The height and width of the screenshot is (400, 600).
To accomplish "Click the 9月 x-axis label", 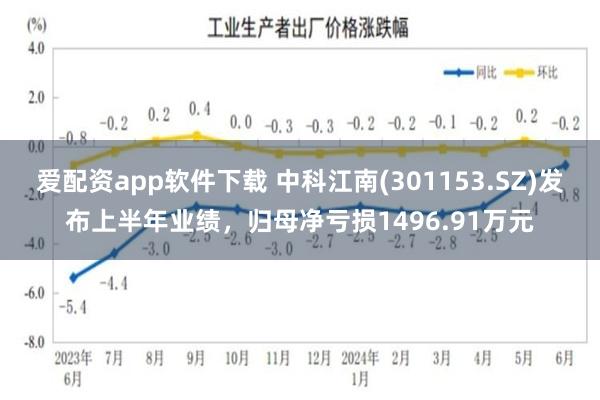I will [x=196, y=359].
